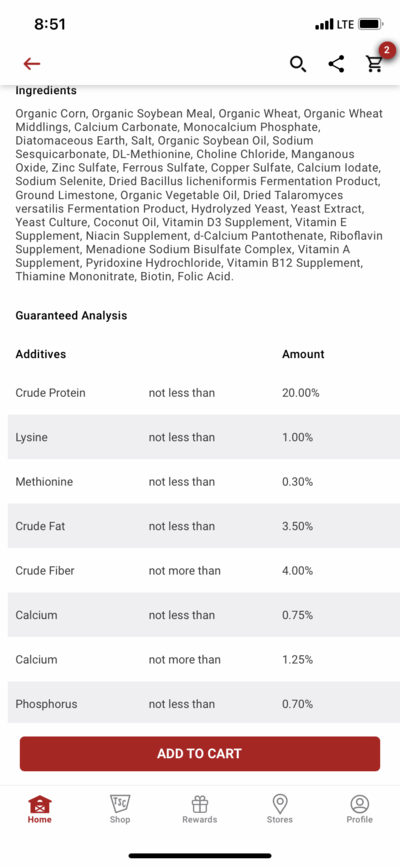Screen dimensions: 400x866
Task: Tap the Guaranteed Analysis heading
Action: (x=71, y=316)
